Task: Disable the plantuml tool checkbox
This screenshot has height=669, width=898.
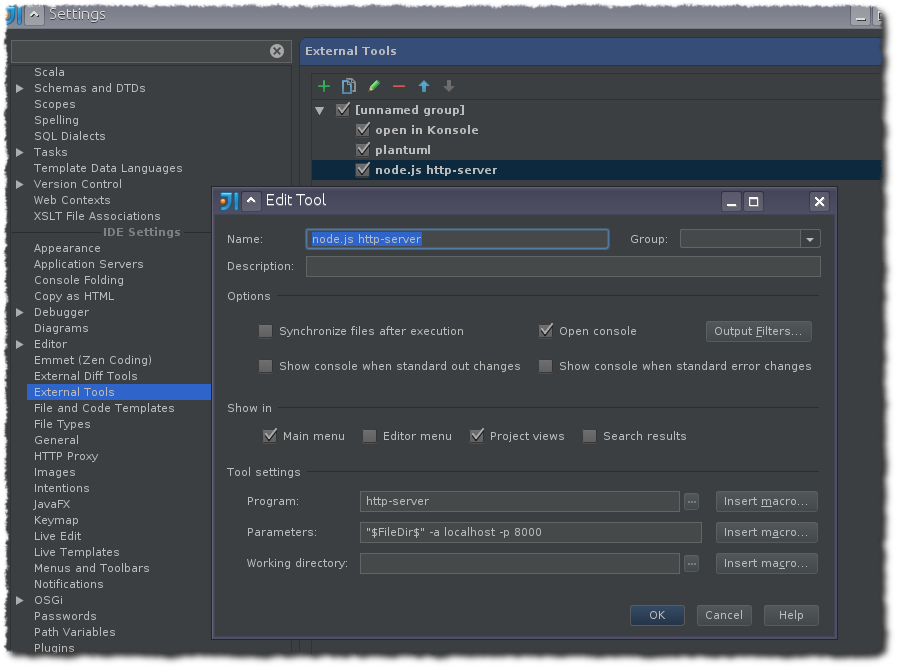Action: 363,150
